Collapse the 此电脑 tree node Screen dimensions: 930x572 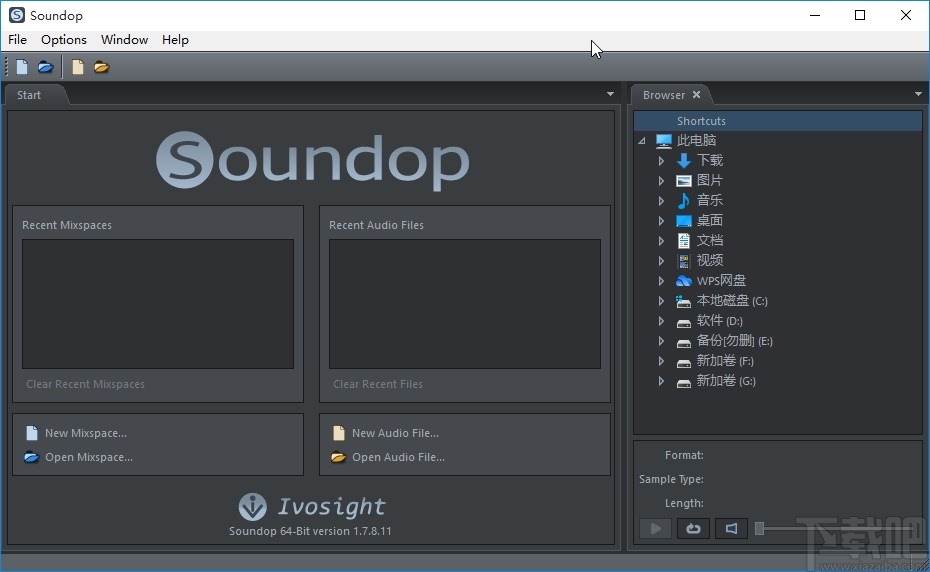tap(642, 141)
